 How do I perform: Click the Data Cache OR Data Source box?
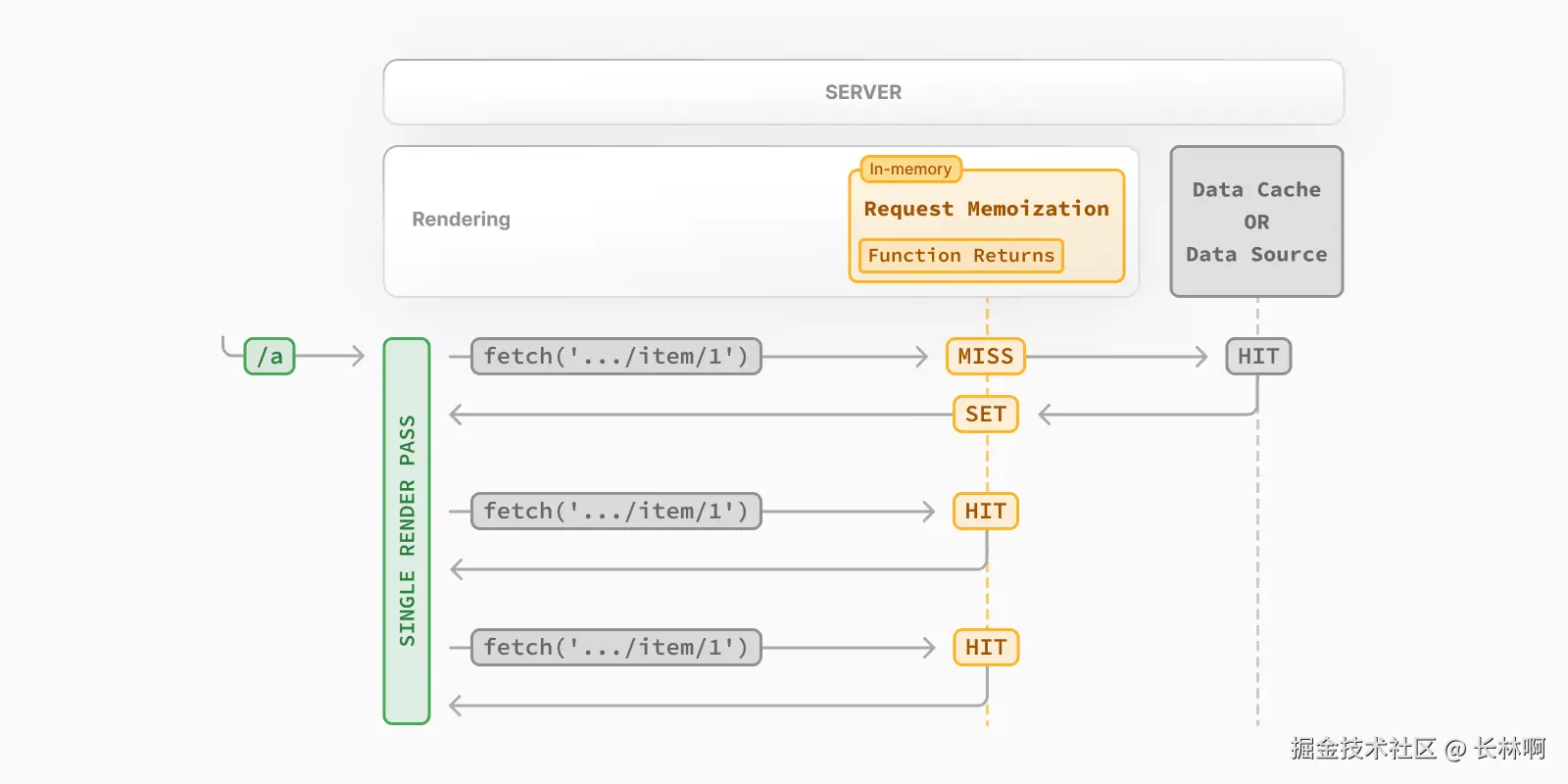(1256, 221)
